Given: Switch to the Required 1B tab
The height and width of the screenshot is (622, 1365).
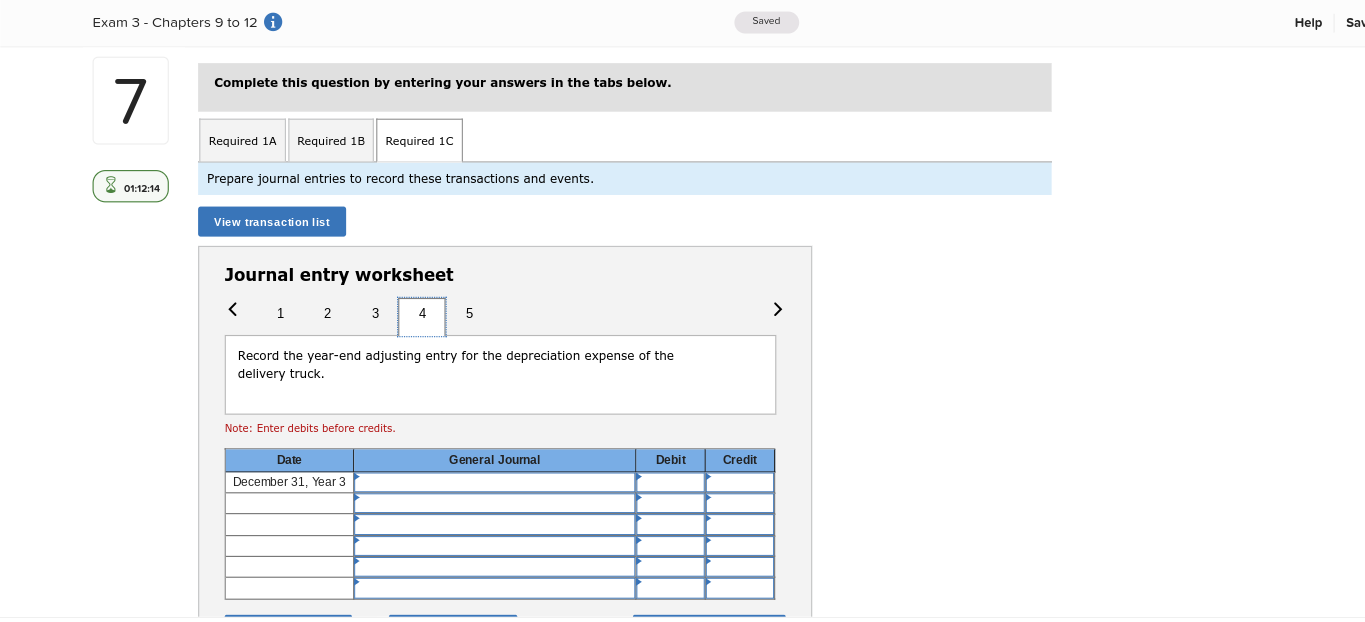Looking at the screenshot, I should pos(330,140).
